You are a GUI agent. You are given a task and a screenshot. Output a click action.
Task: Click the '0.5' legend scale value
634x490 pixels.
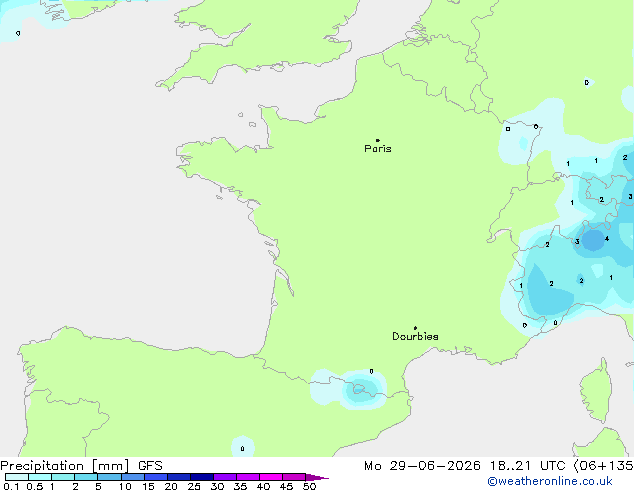tap(35, 486)
